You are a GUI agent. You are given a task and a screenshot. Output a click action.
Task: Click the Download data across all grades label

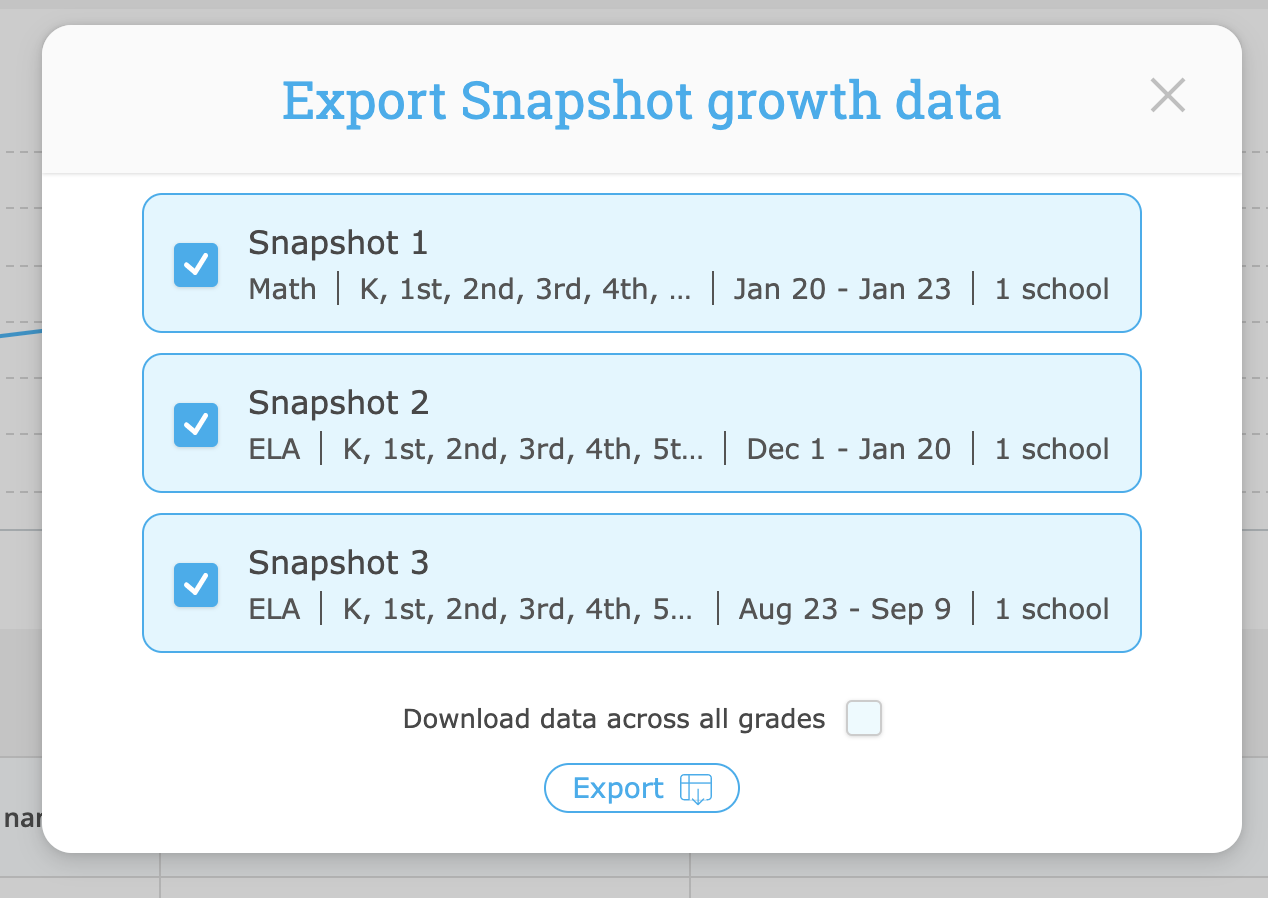(x=612, y=718)
